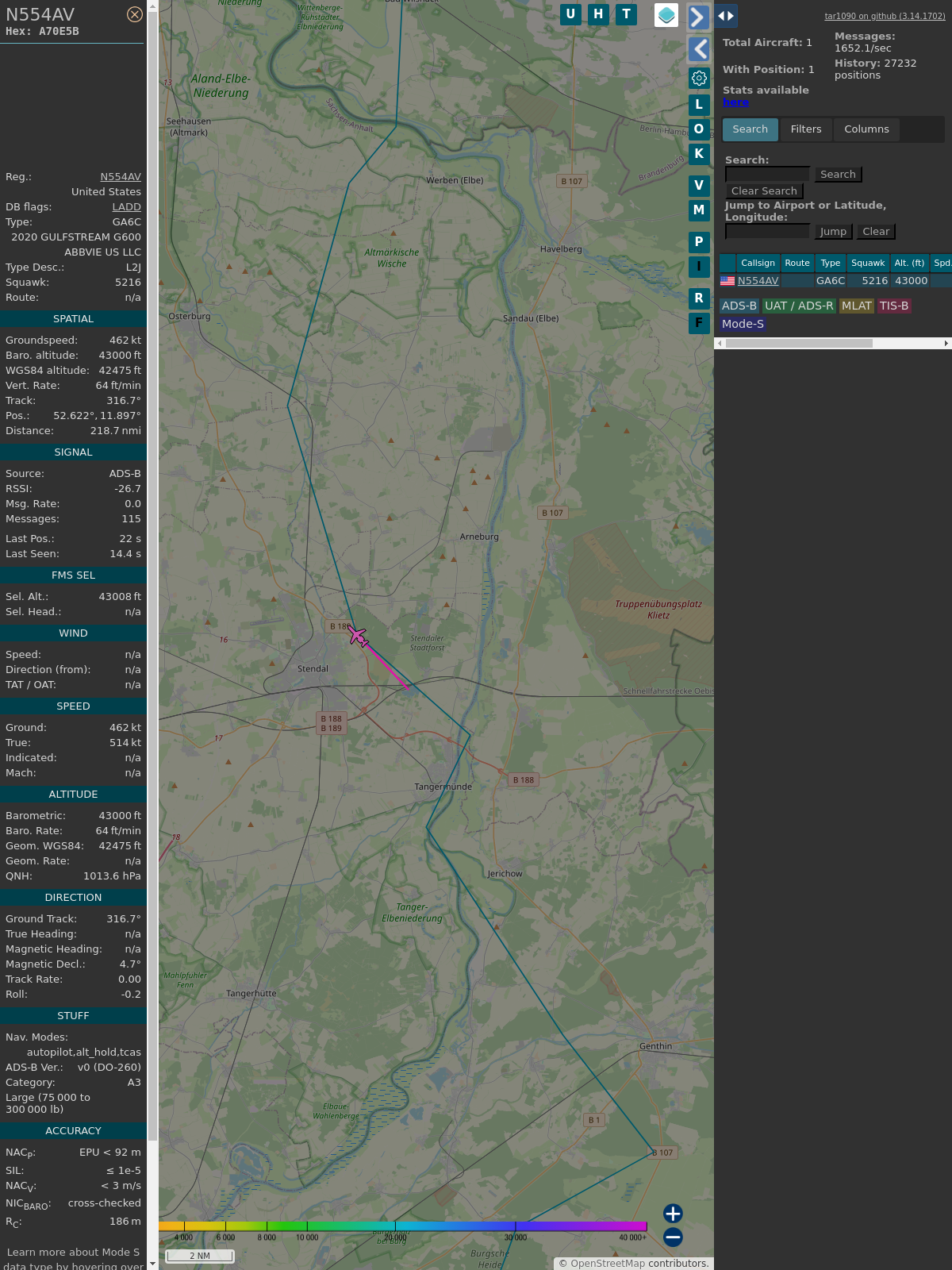Toggle the H map button
Image resolution: width=952 pixels, height=1270 pixels.
[598, 14]
